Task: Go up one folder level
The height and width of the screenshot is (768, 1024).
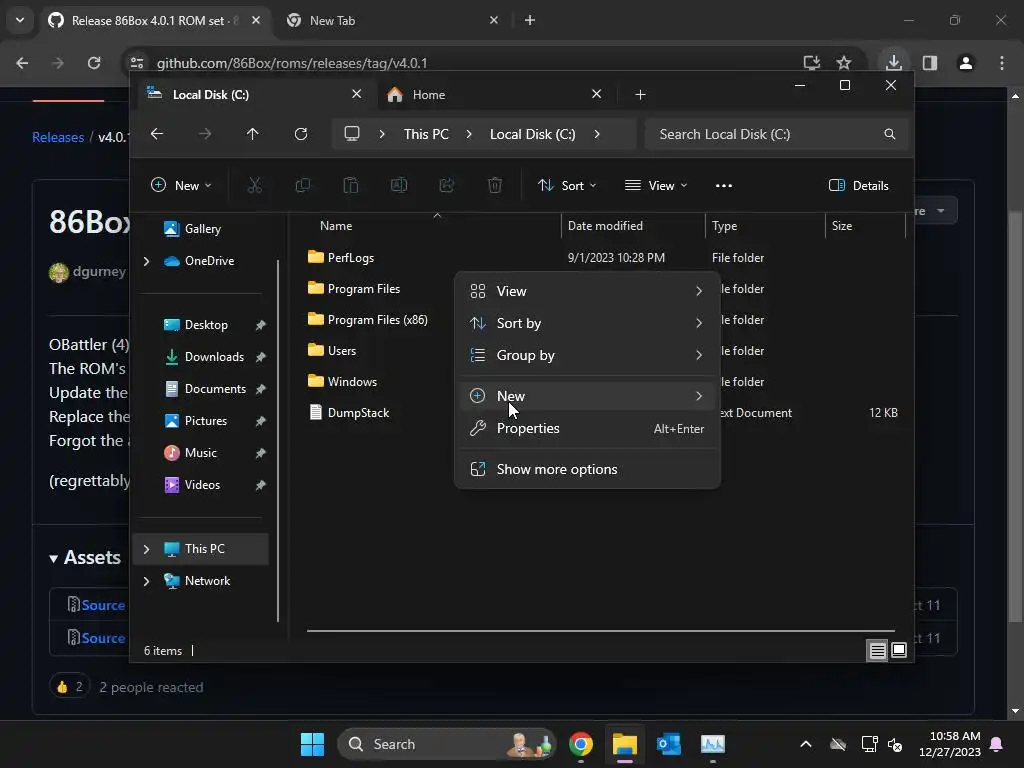Action: coord(253,134)
